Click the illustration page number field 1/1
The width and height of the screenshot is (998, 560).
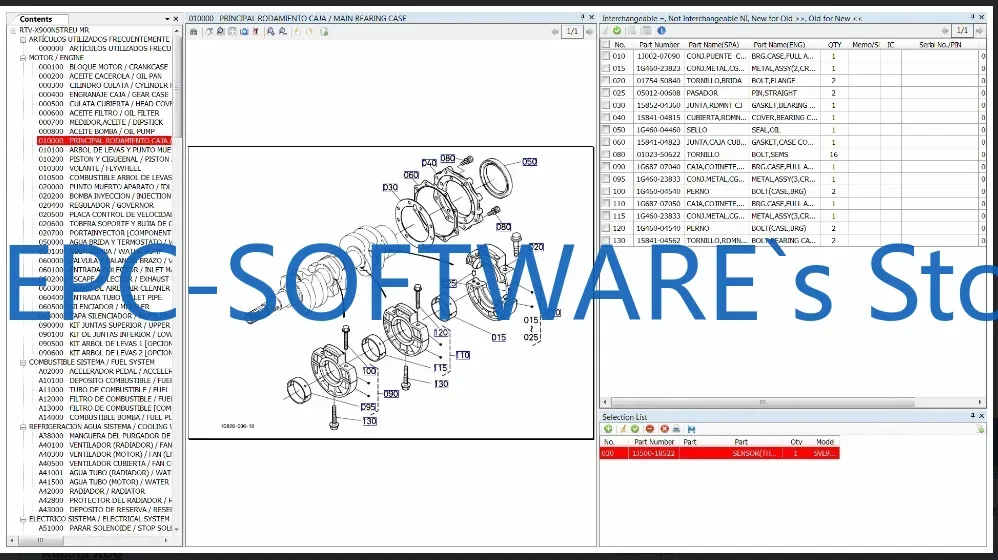click(572, 31)
